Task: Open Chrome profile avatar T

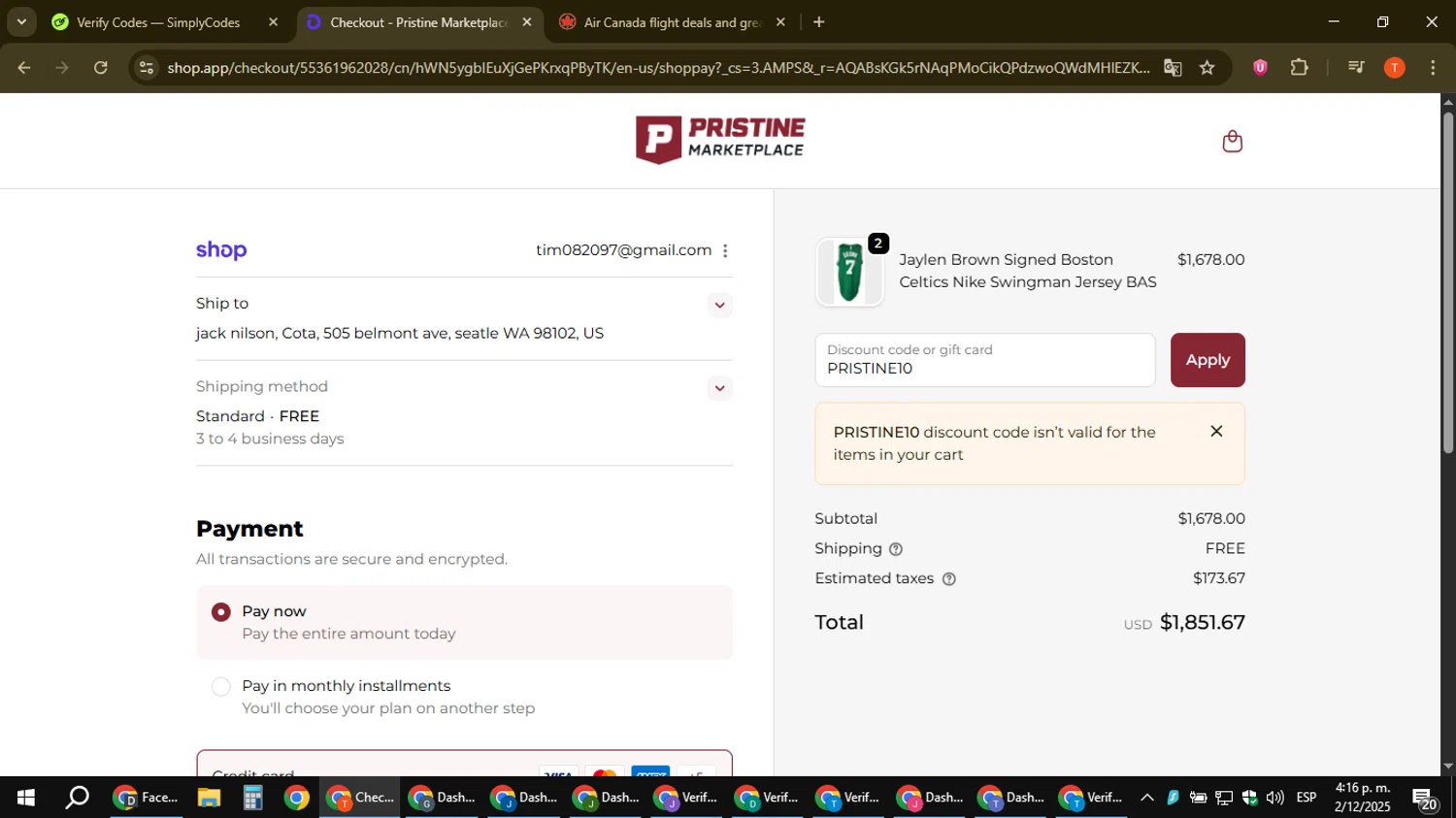Action: (x=1394, y=68)
